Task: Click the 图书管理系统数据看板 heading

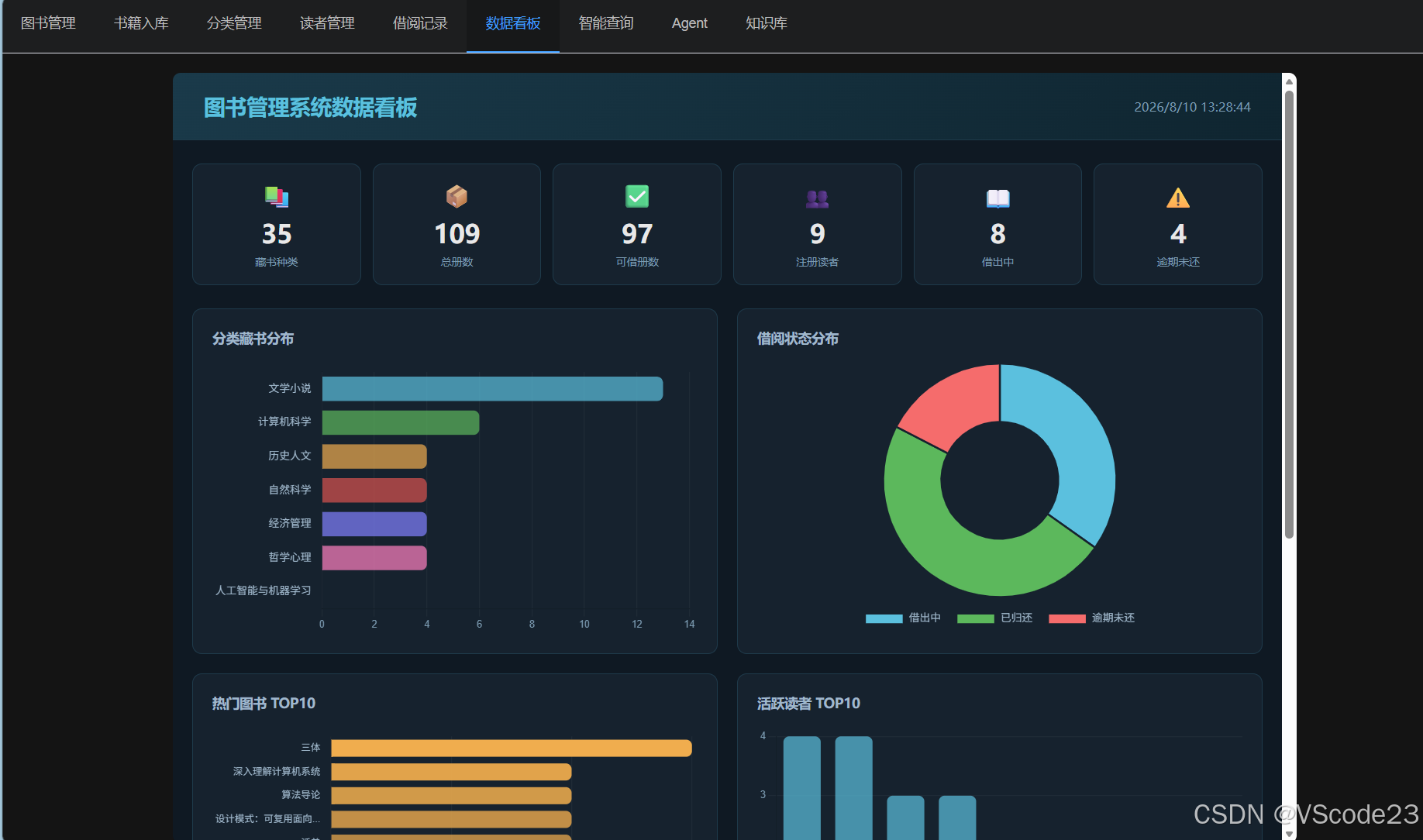Action: pos(310,107)
